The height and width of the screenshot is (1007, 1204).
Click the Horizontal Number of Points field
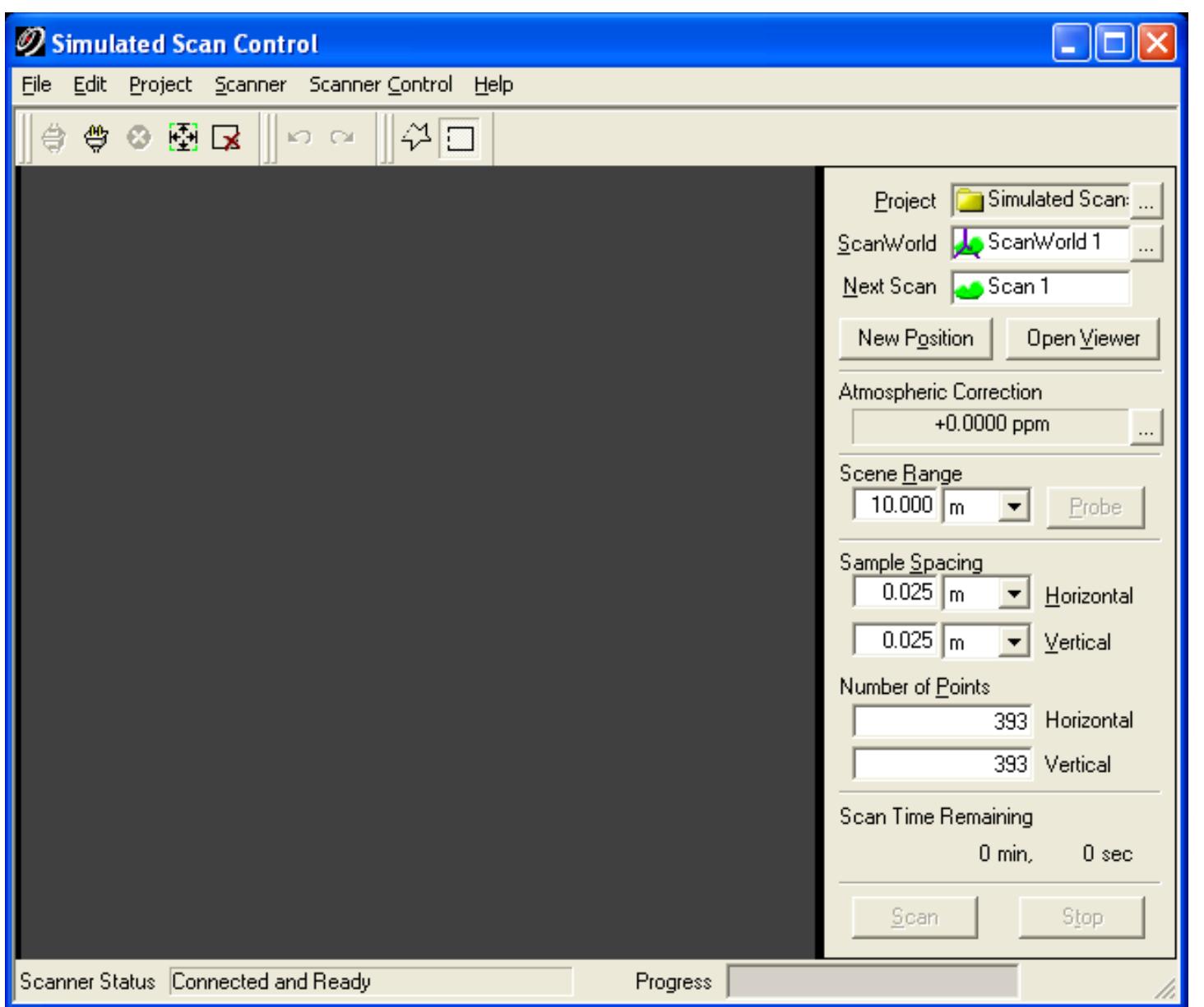point(941,721)
